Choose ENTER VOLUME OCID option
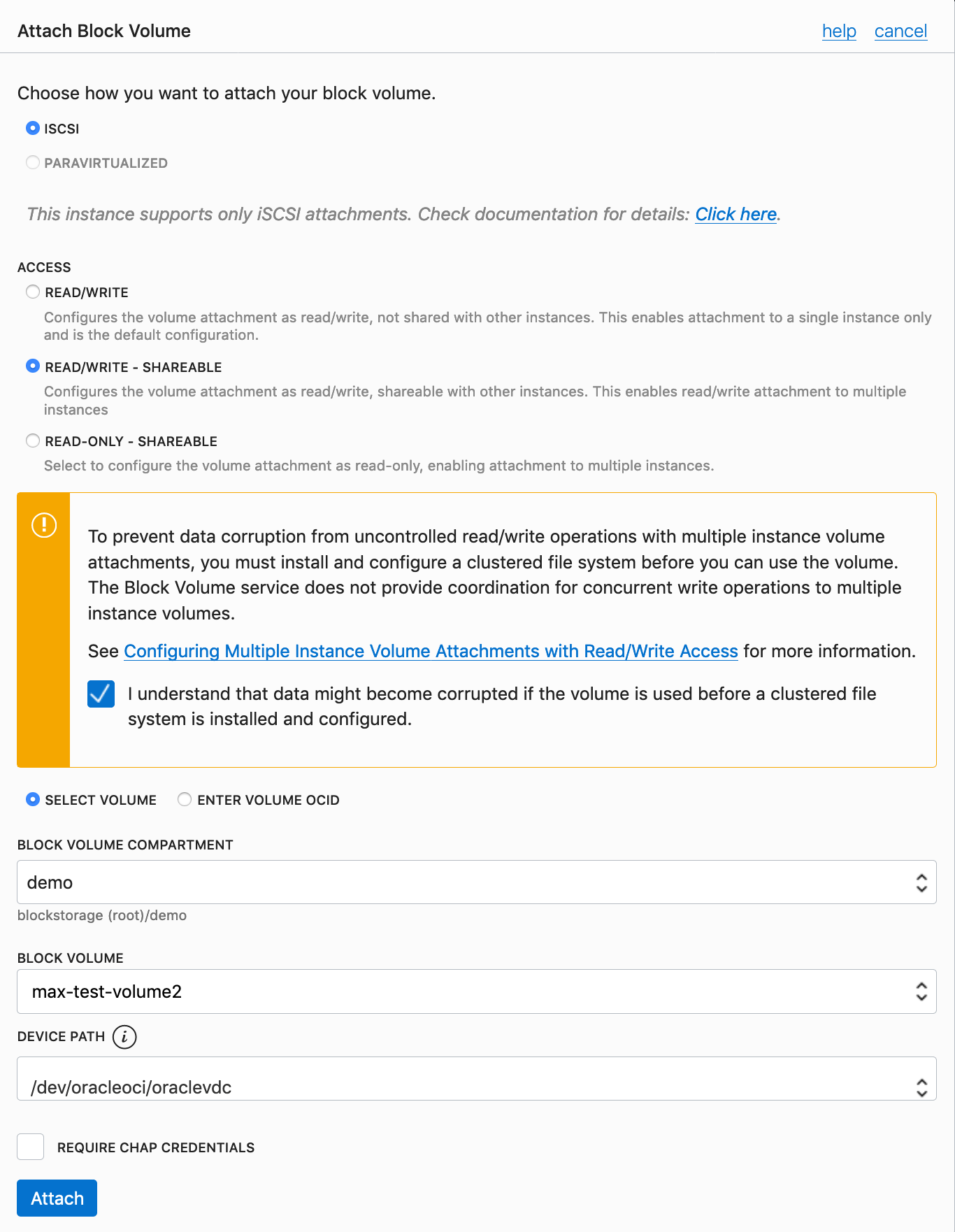Image resolution: width=955 pixels, height=1232 pixels. point(184,799)
